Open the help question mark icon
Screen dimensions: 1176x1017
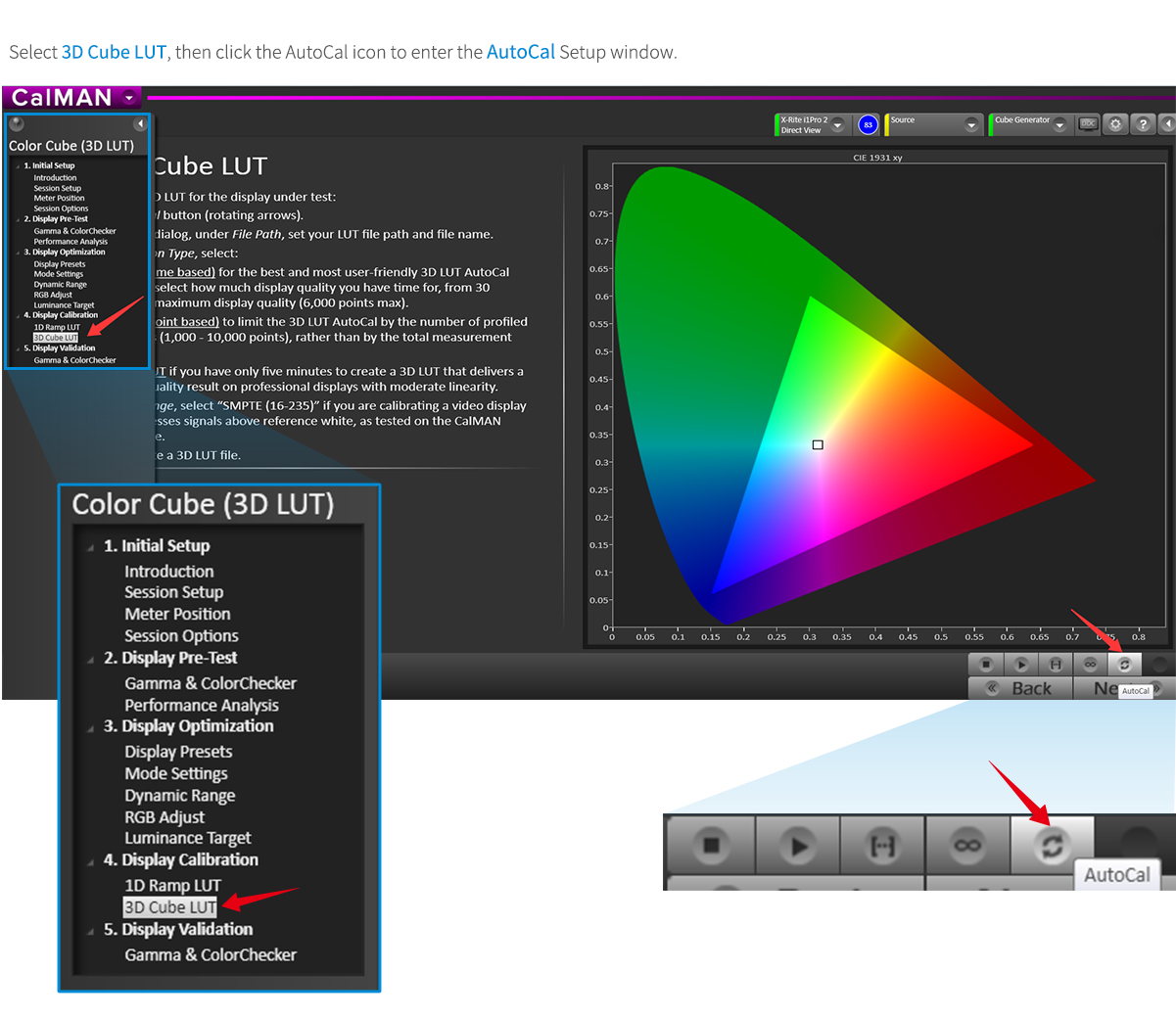click(x=1143, y=124)
